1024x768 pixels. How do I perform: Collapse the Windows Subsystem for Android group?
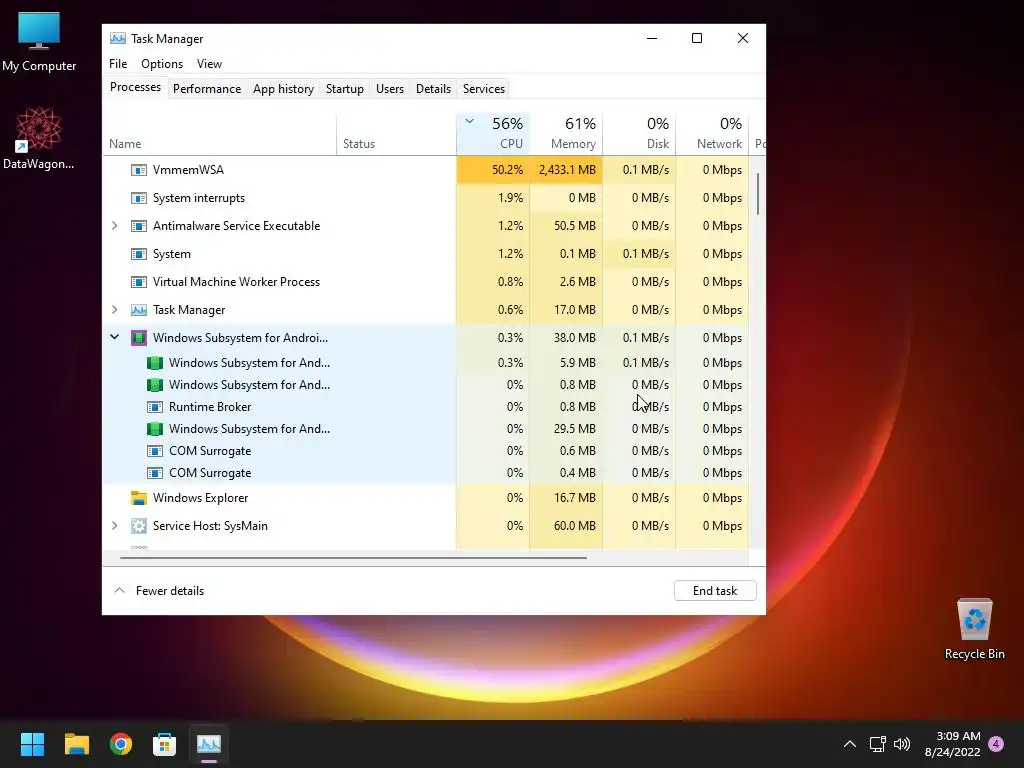pos(114,338)
